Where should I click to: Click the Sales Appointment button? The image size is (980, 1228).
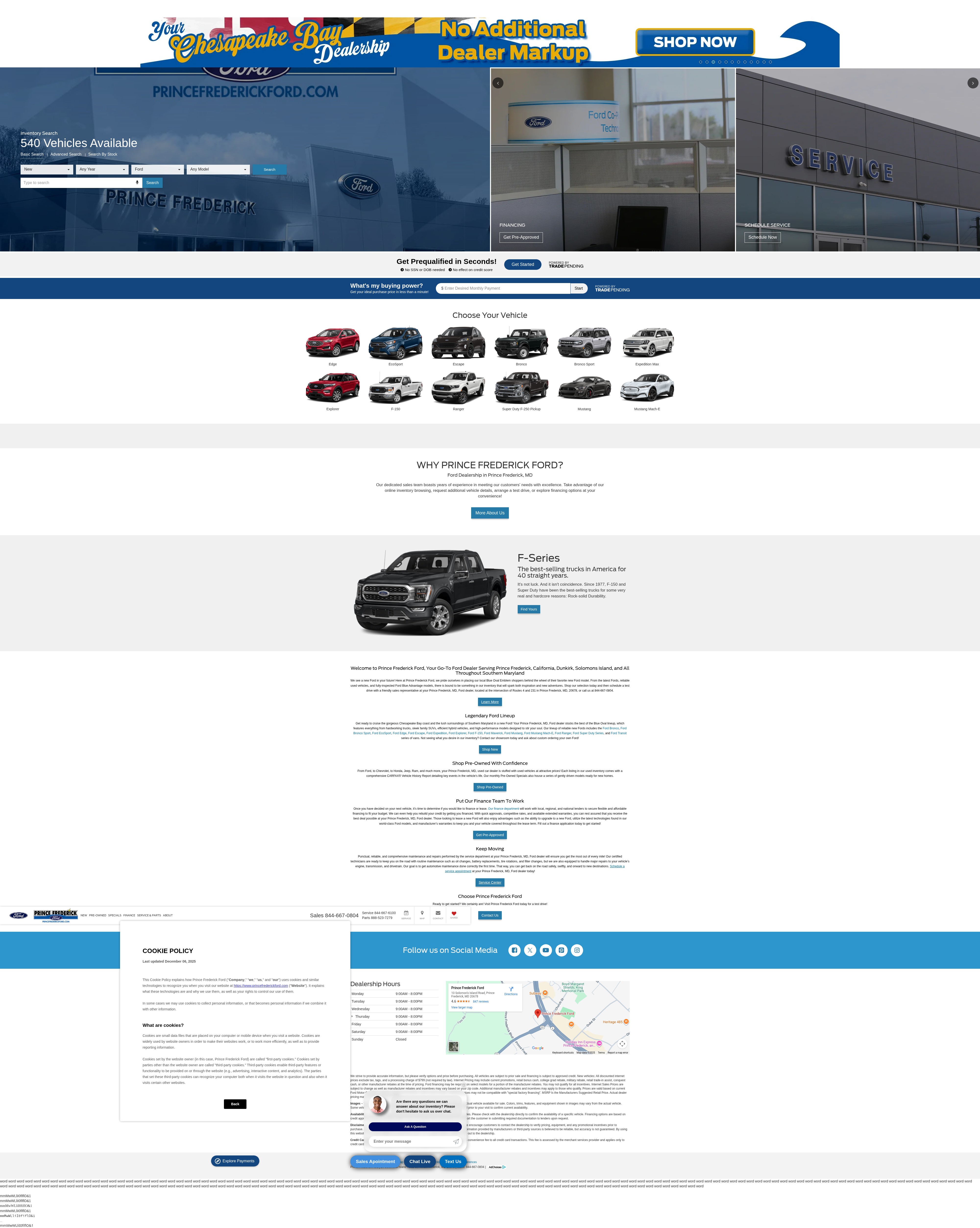375,1161
